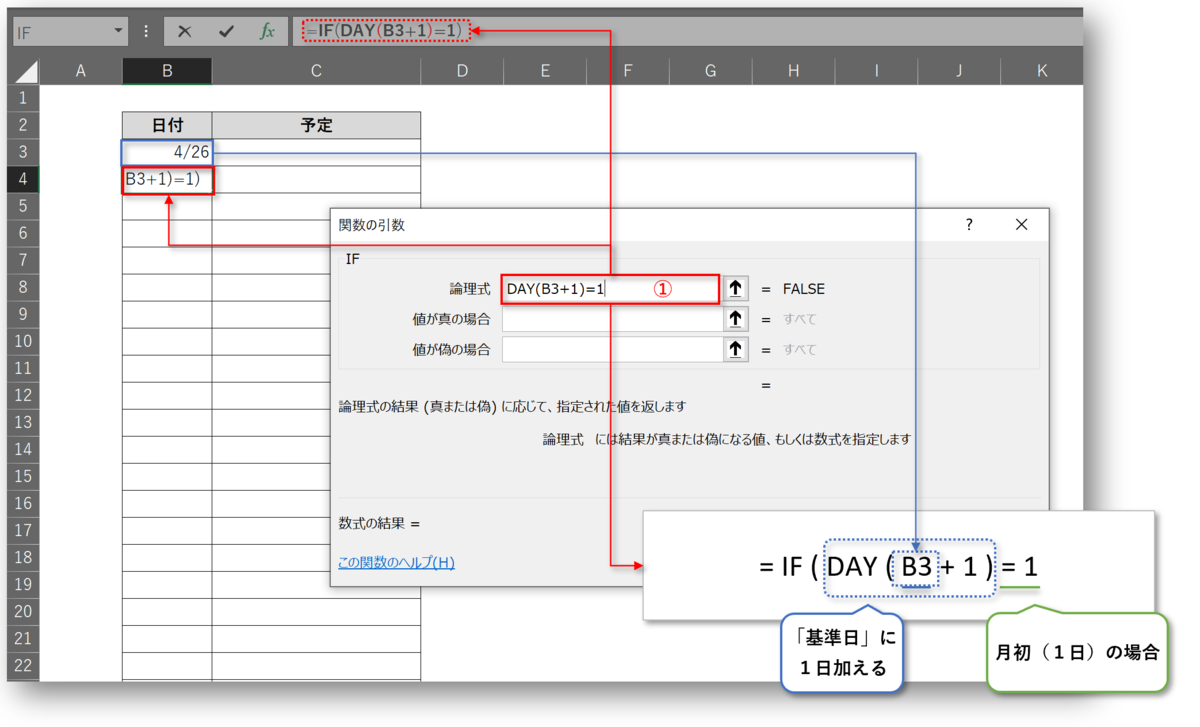Collapse dialog using the 論理式 range selector arrow
Image resolution: width=1200 pixels, height=727 pixels.
pyautogui.click(x=735, y=289)
